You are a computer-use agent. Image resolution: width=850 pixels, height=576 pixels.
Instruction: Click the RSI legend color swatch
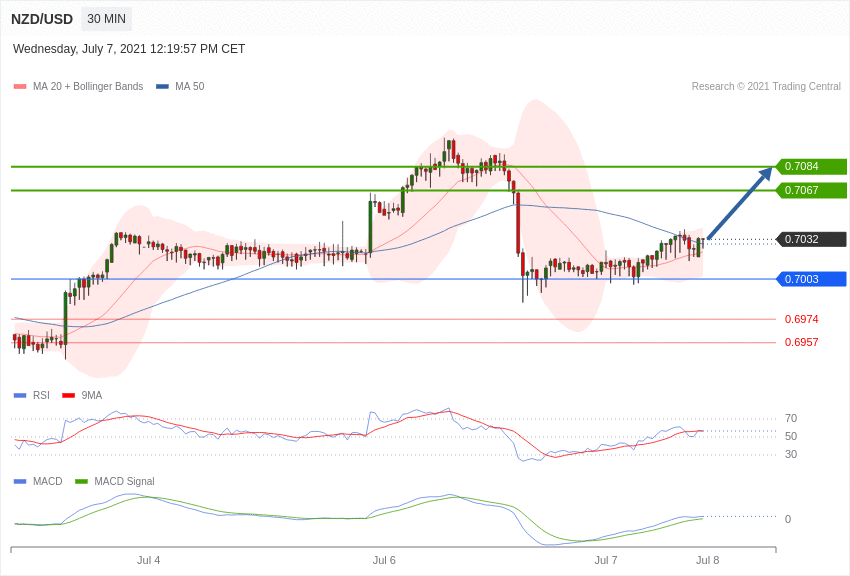[20, 396]
